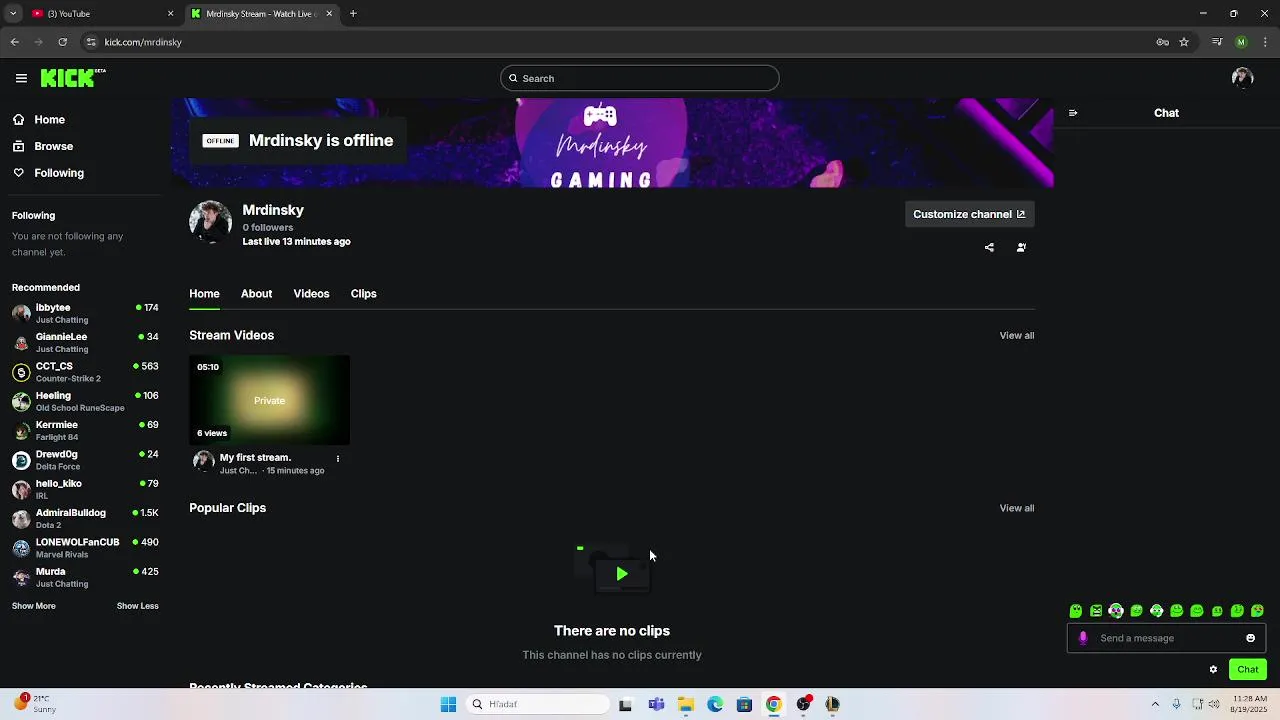Switch to the Clips tab
Image resolution: width=1280 pixels, height=720 pixels.
pos(363,293)
